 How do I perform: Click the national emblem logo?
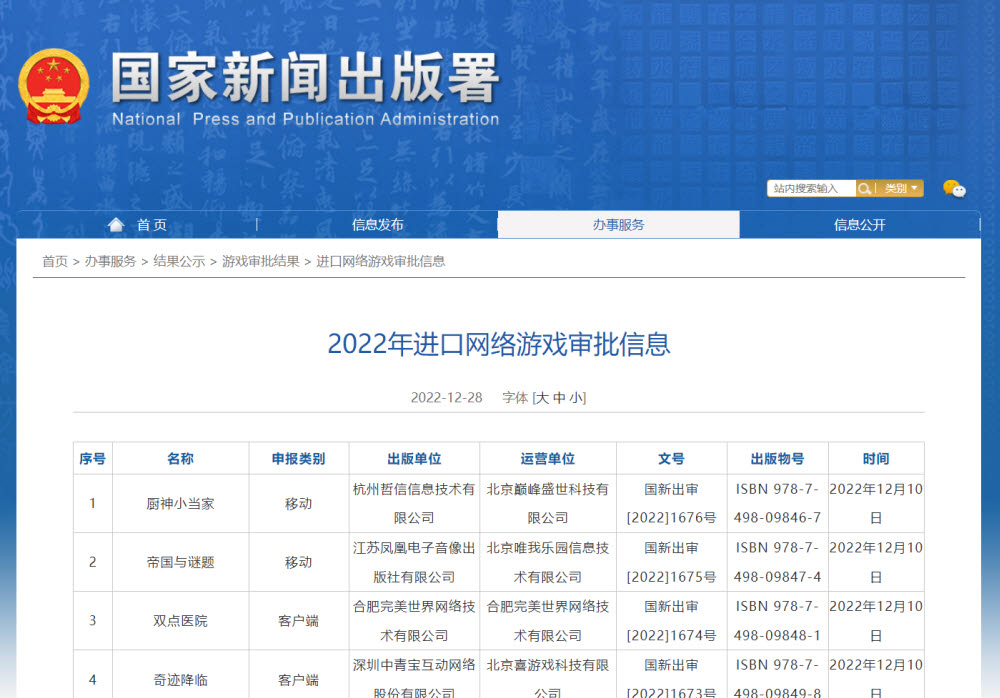click(x=54, y=87)
